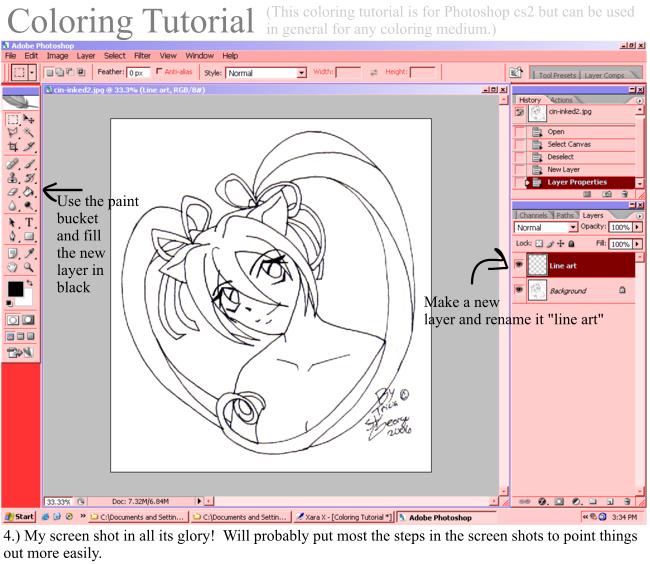
Task: Open the Layers panel flyout menu
Action: point(639,216)
